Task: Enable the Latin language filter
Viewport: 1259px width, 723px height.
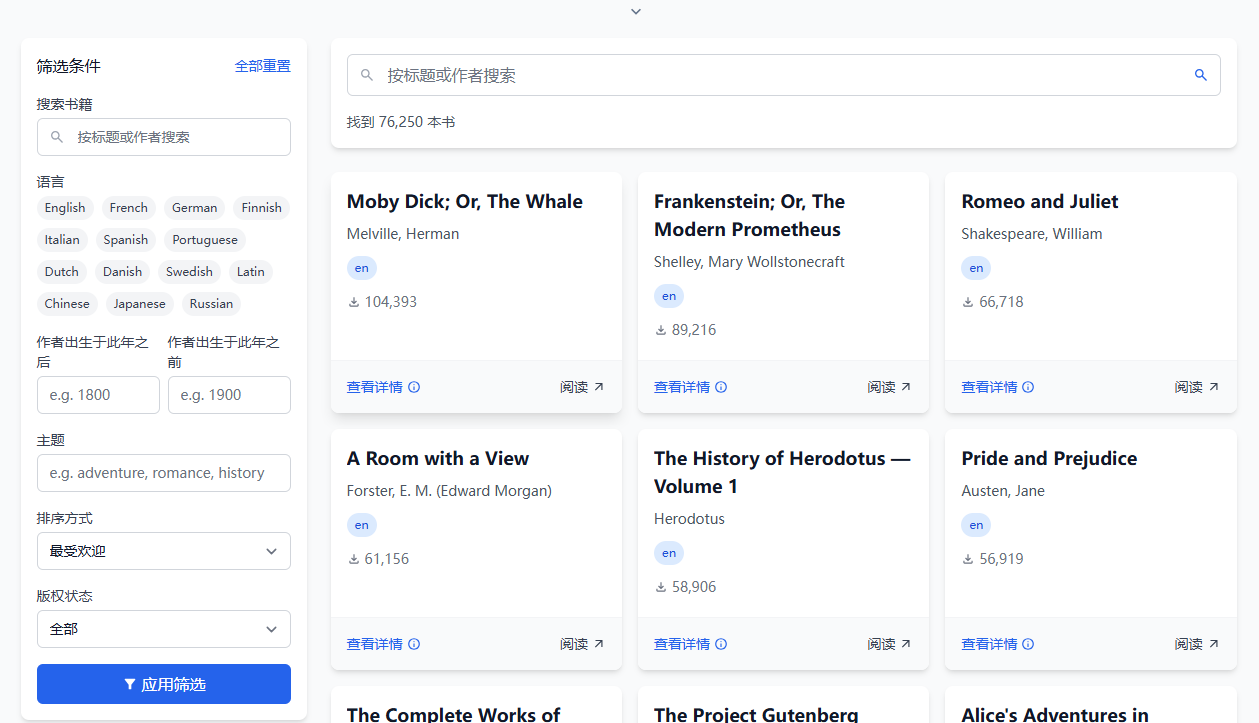Action: point(250,272)
